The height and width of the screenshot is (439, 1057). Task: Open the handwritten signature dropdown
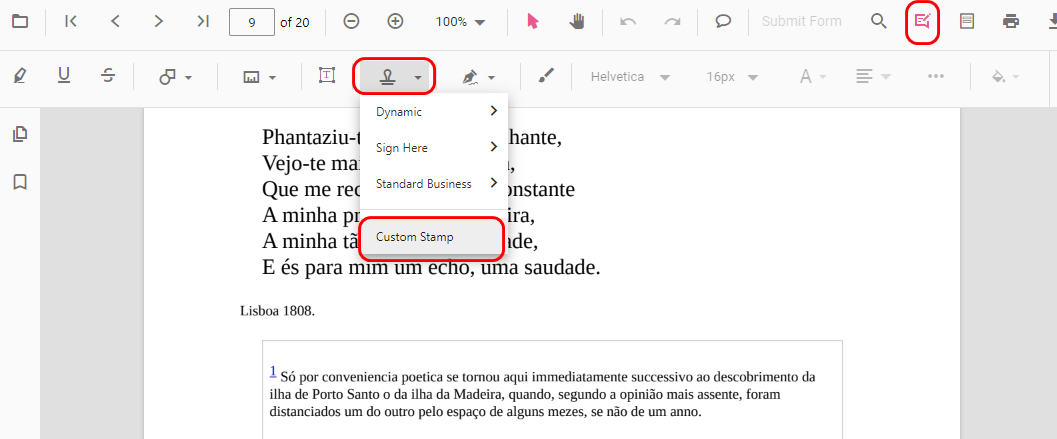pyautogui.click(x=479, y=77)
